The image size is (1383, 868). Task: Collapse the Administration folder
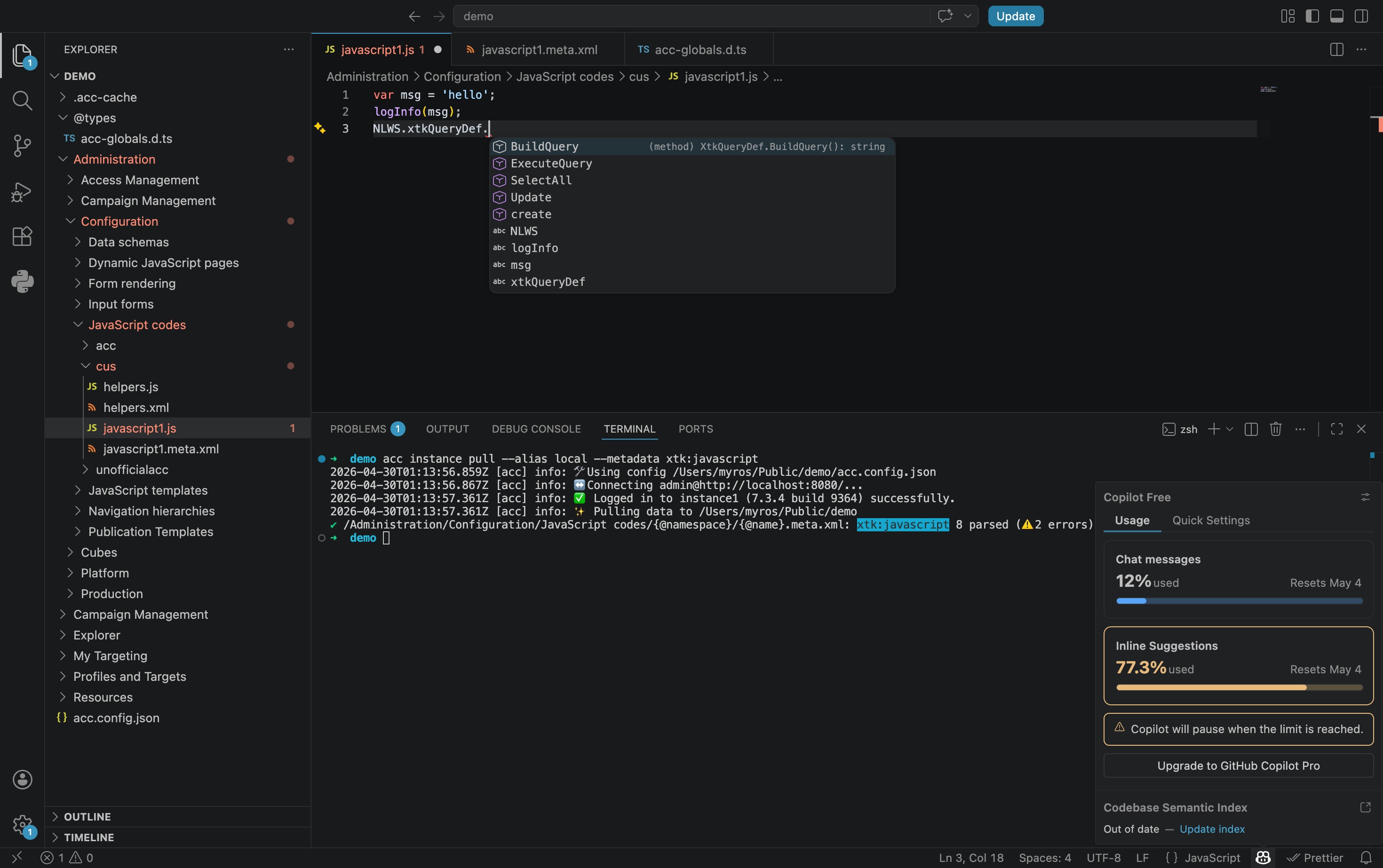point(63,159)
